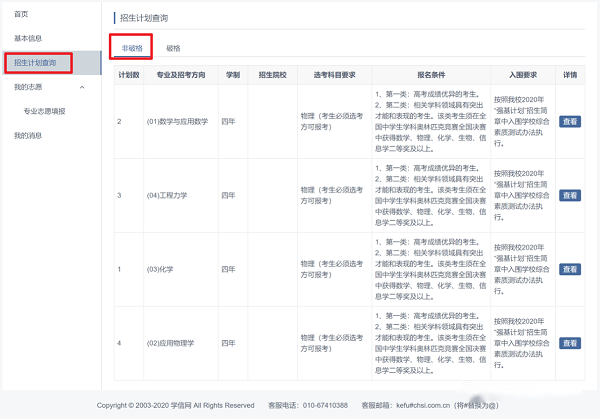Collapse the 我的志愿 chevron arrow
This screenshot has width=600, height=419.
point(82,87)
